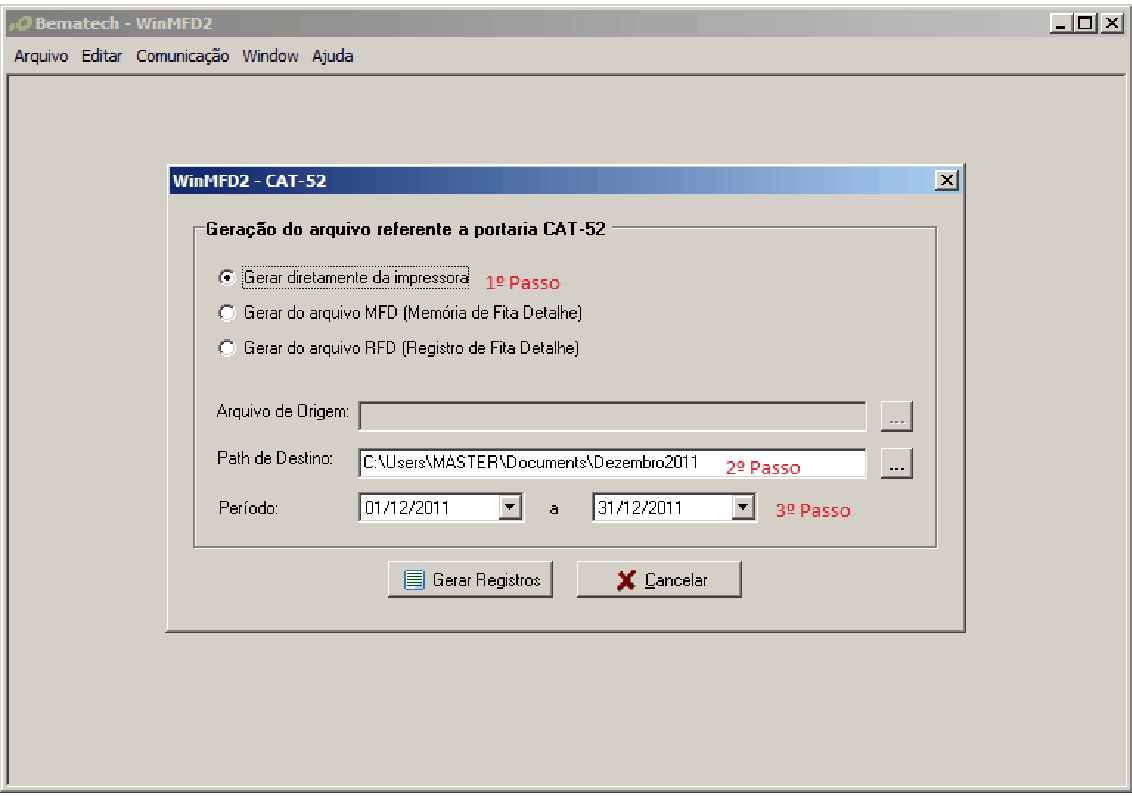Close the WinMFD2 - CAT-52 dialog
The height and width of the screenshot is (796, 1132).
[x=946, y=180]
